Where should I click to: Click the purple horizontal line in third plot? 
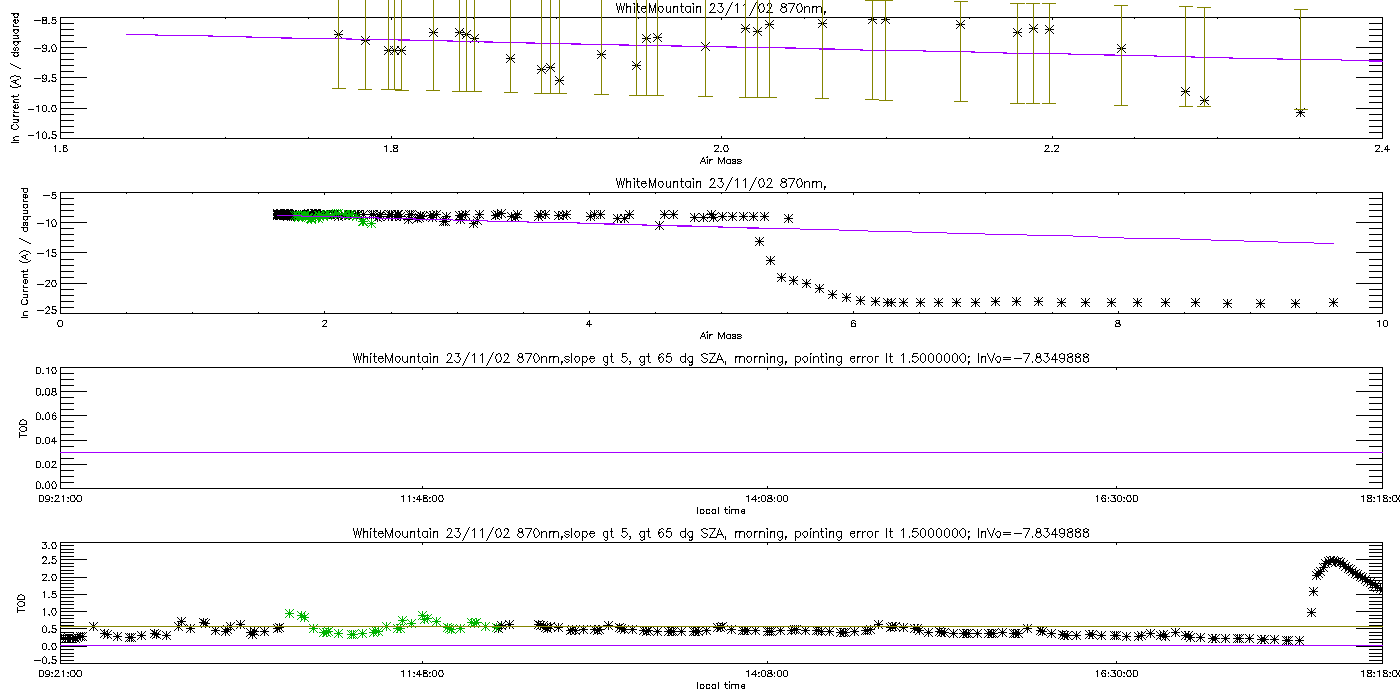point(720,452)
